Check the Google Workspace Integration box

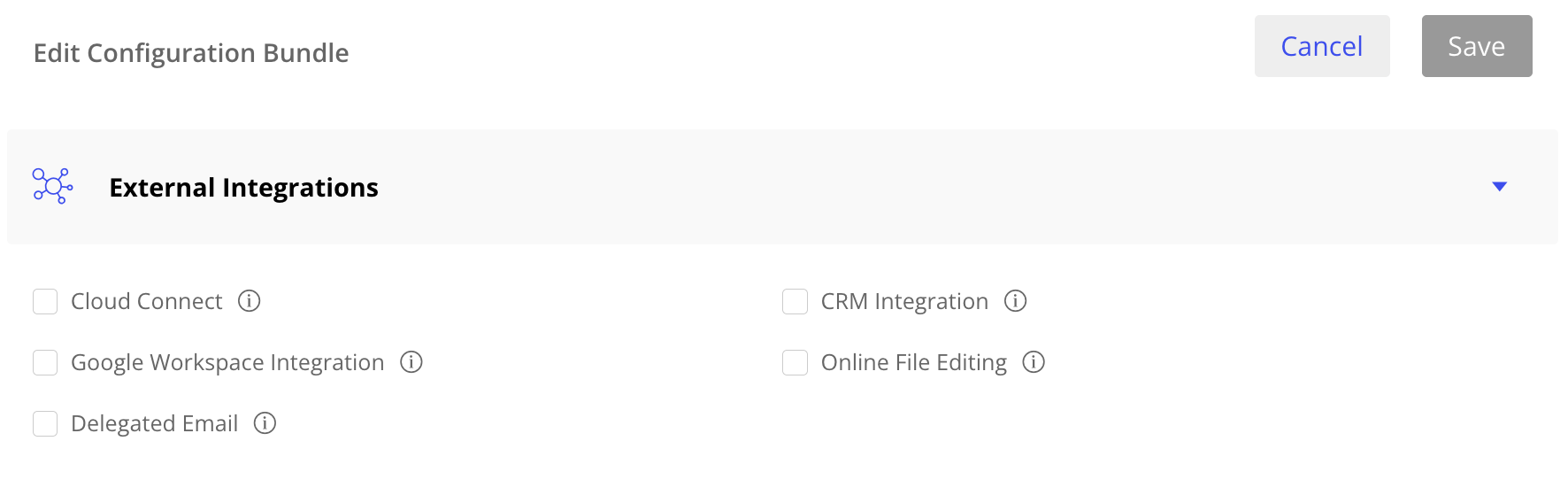pyautogui.click(x=45, y=363)
